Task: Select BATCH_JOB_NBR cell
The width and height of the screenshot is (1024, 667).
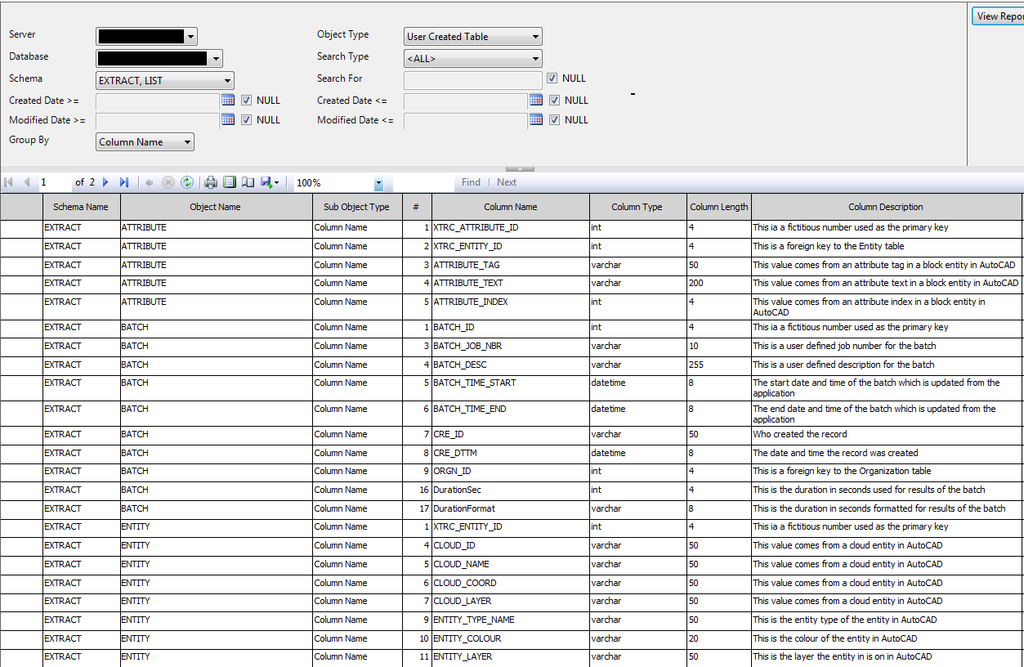Action: (x=510, y=346)
